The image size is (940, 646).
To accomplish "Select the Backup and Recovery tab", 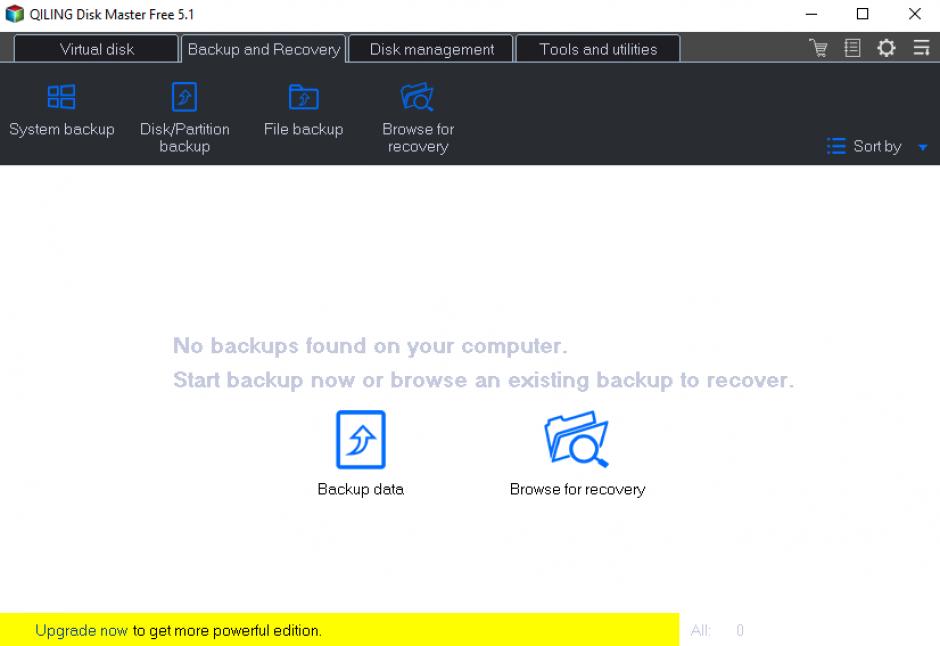I will tap(263, 49).
